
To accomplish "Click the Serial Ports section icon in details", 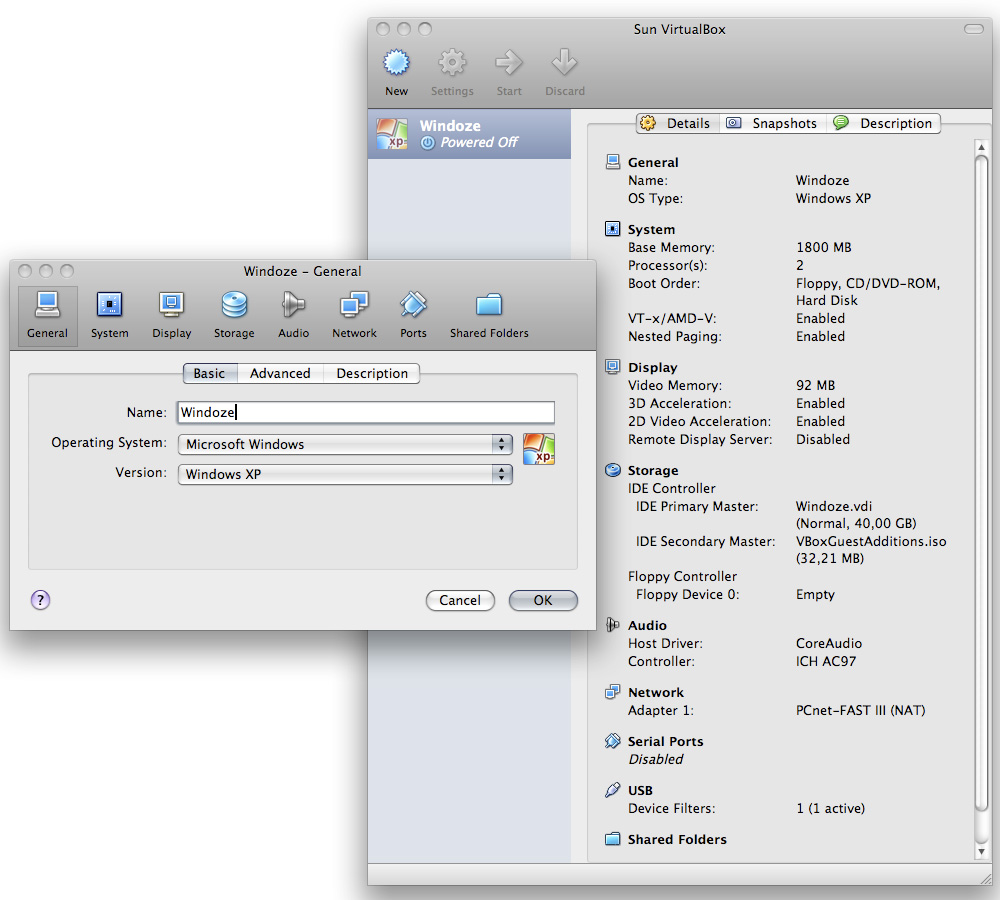I will [612, 741].
